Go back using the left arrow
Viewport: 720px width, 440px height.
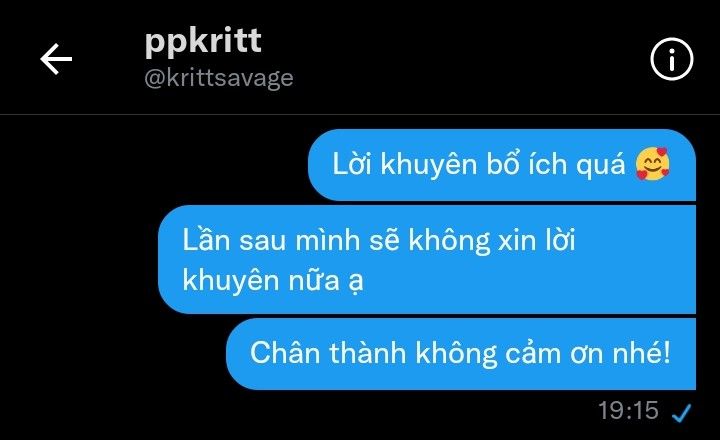point(56,59)
